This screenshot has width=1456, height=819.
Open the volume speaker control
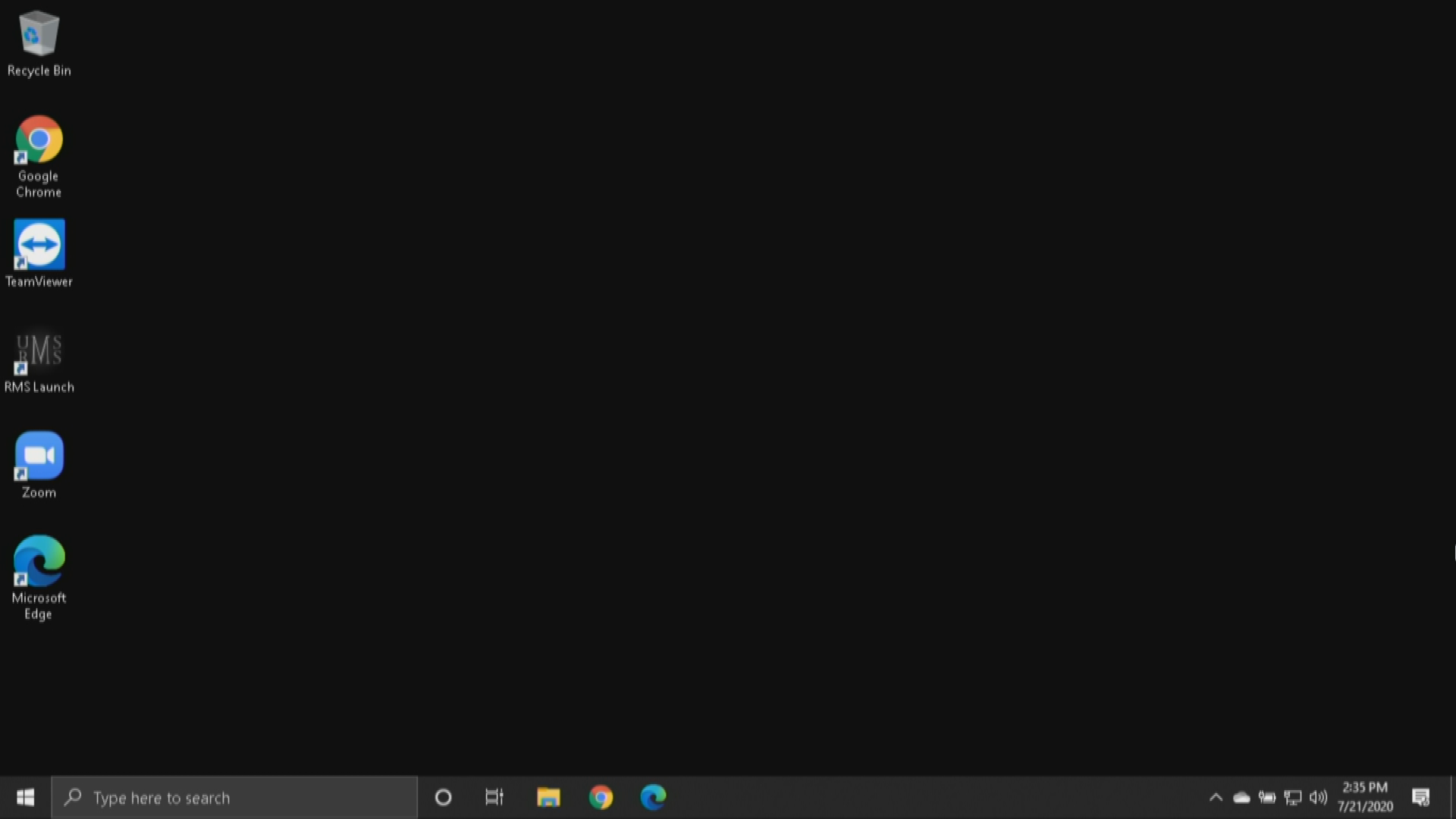pyautogui.click(x=1319, y=798)
